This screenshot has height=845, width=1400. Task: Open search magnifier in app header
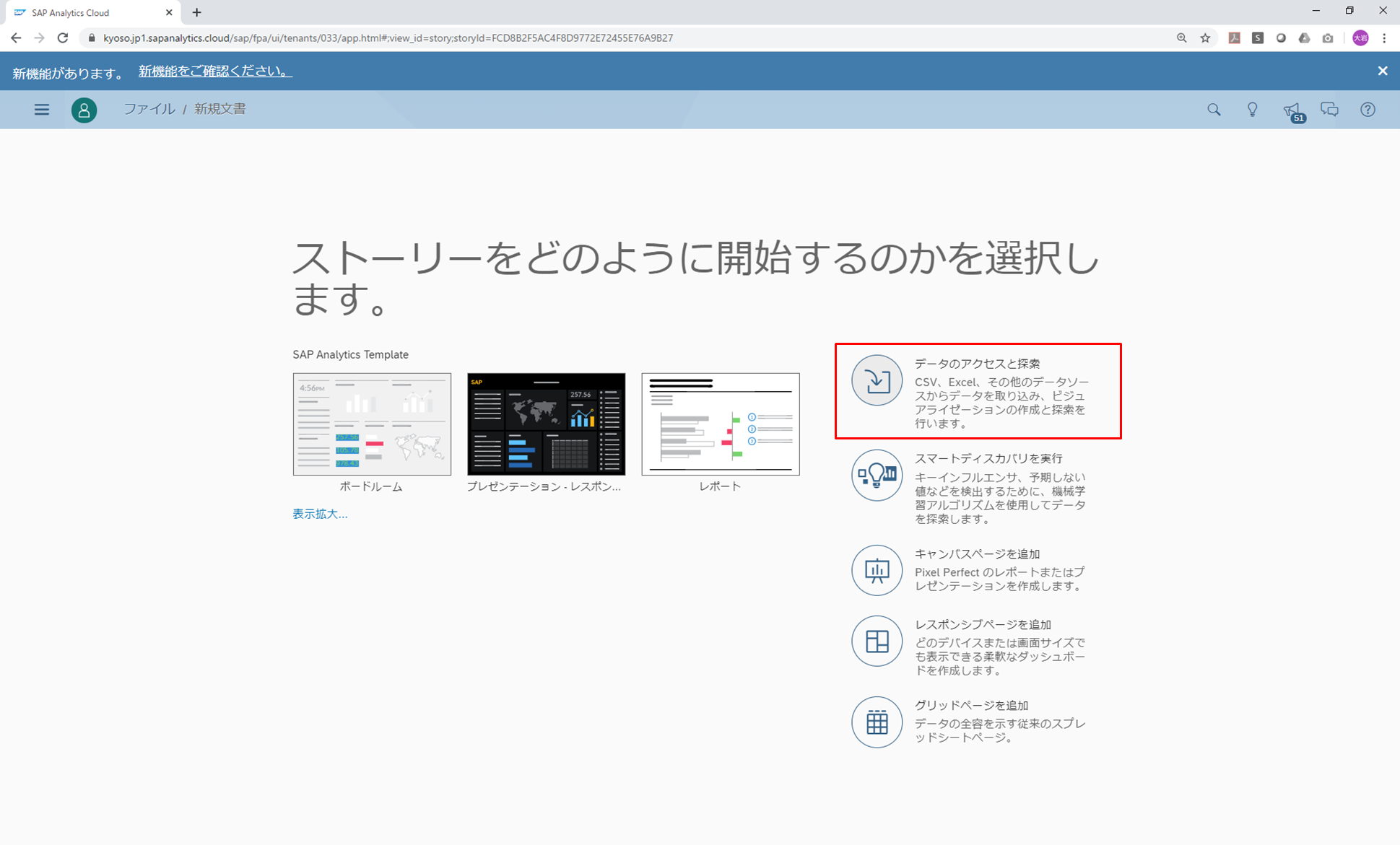(1214, 110)
